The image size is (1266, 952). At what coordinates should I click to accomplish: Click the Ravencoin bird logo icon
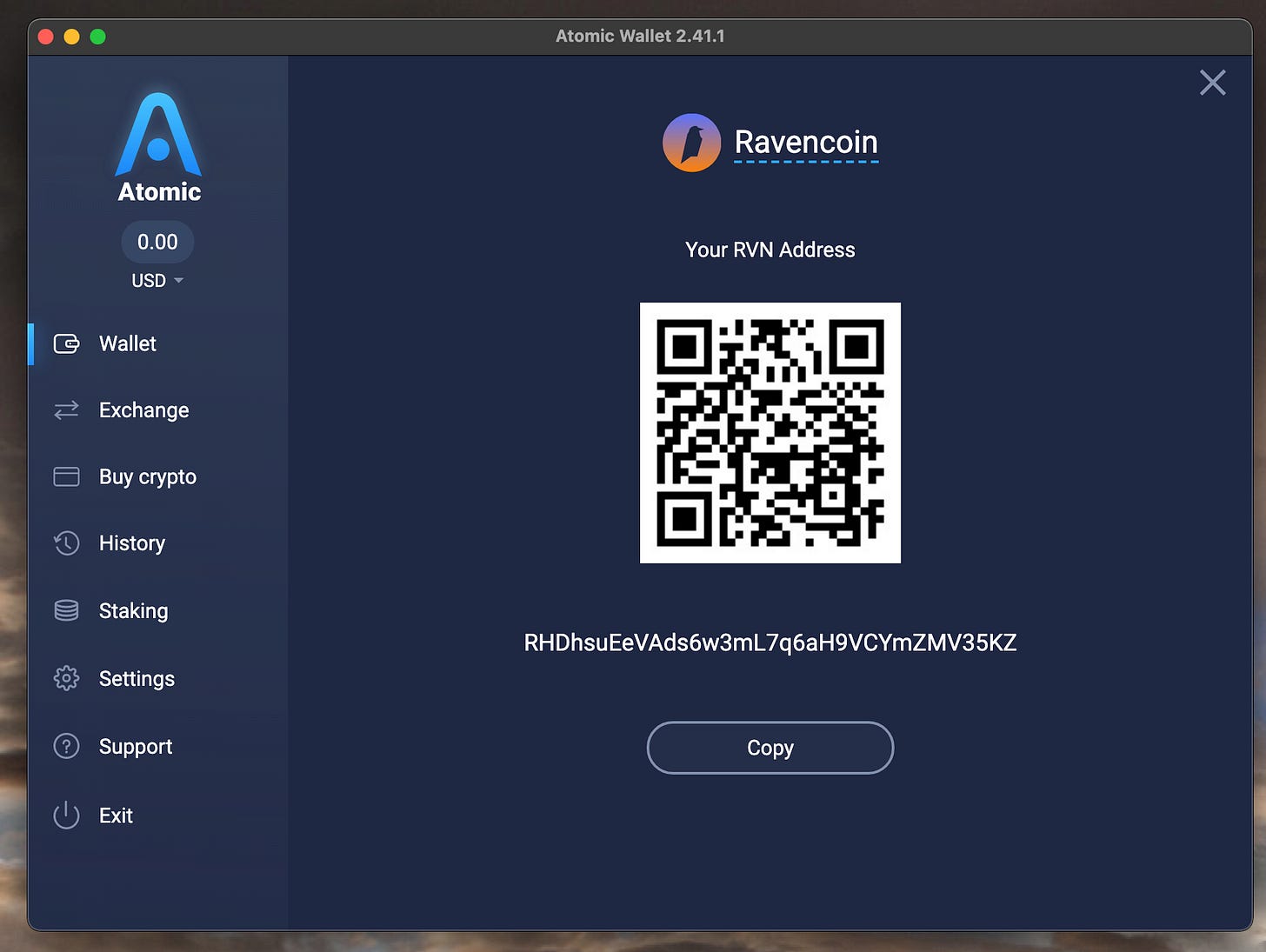tap(691, 143)
